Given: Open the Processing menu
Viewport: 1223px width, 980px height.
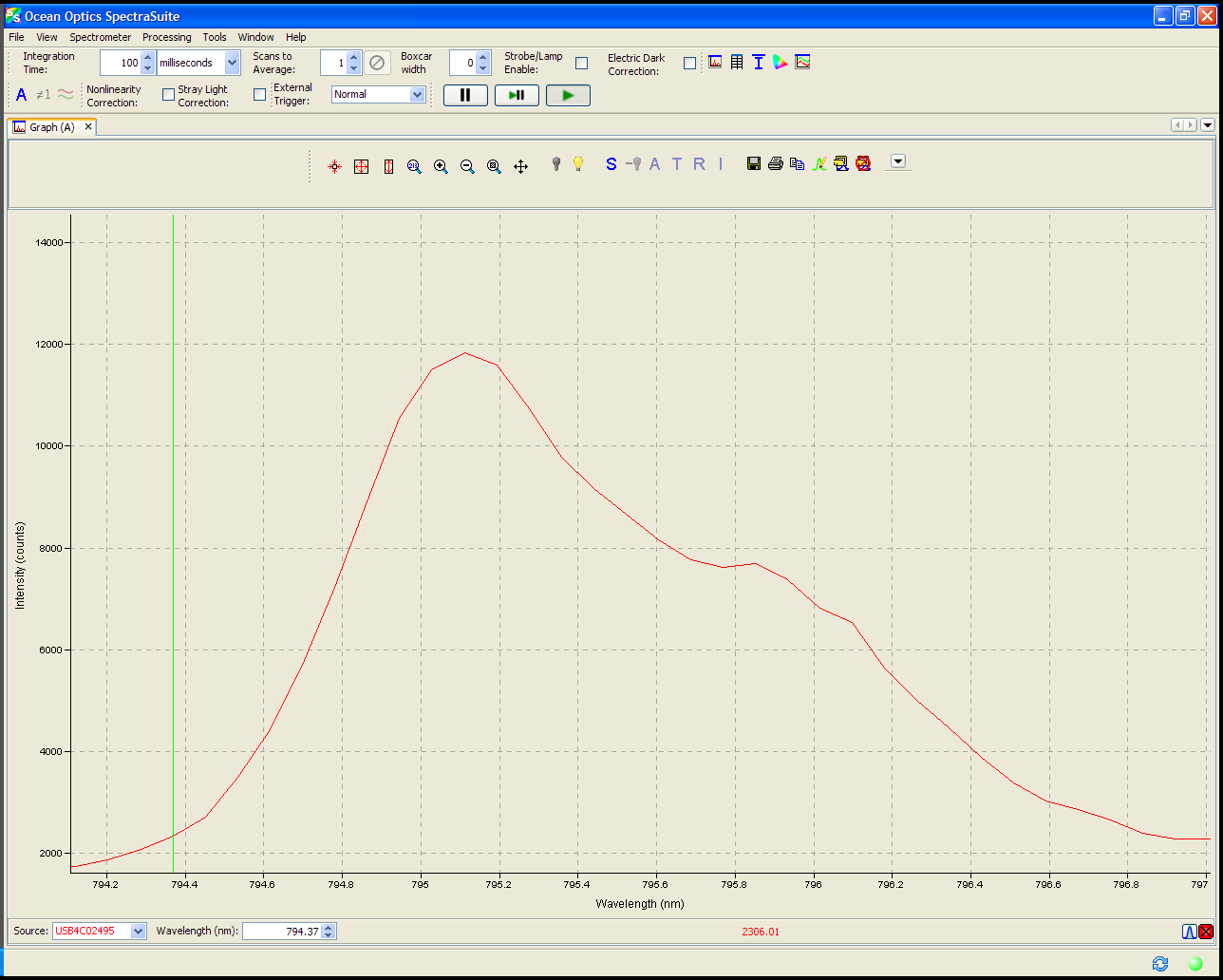Looking at the screenshot, I should 166,37.
